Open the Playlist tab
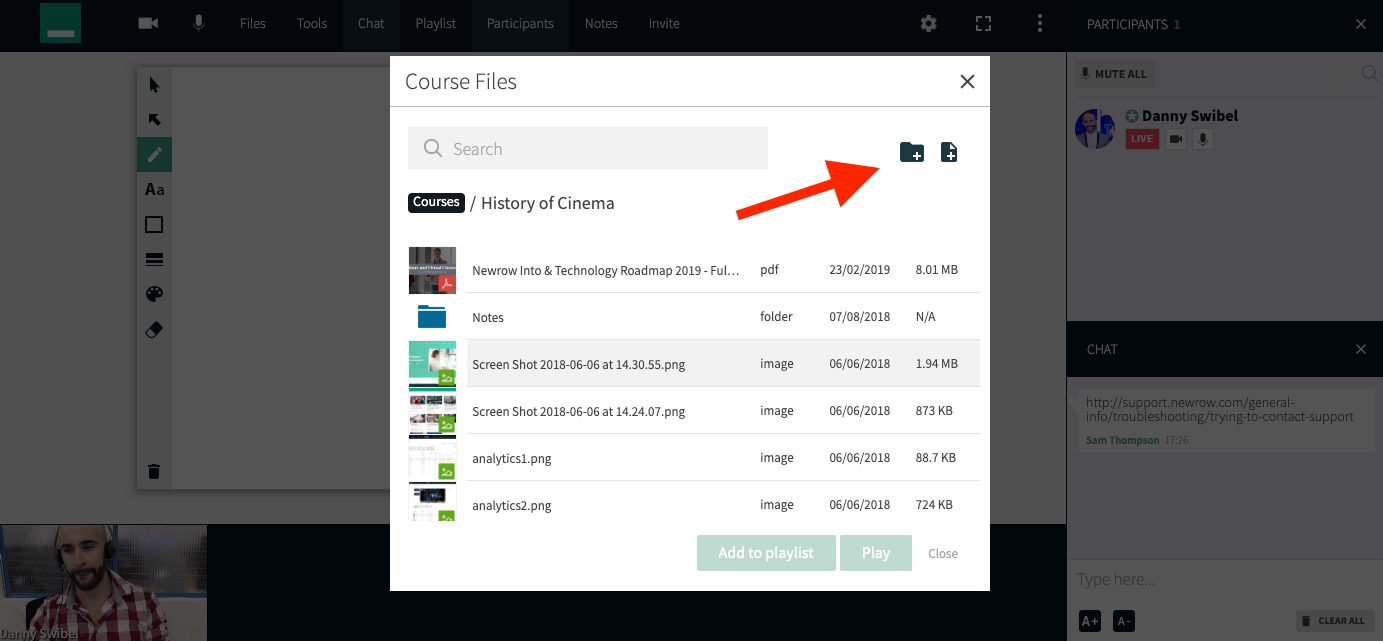1383x641 pixels. (436, 24)
